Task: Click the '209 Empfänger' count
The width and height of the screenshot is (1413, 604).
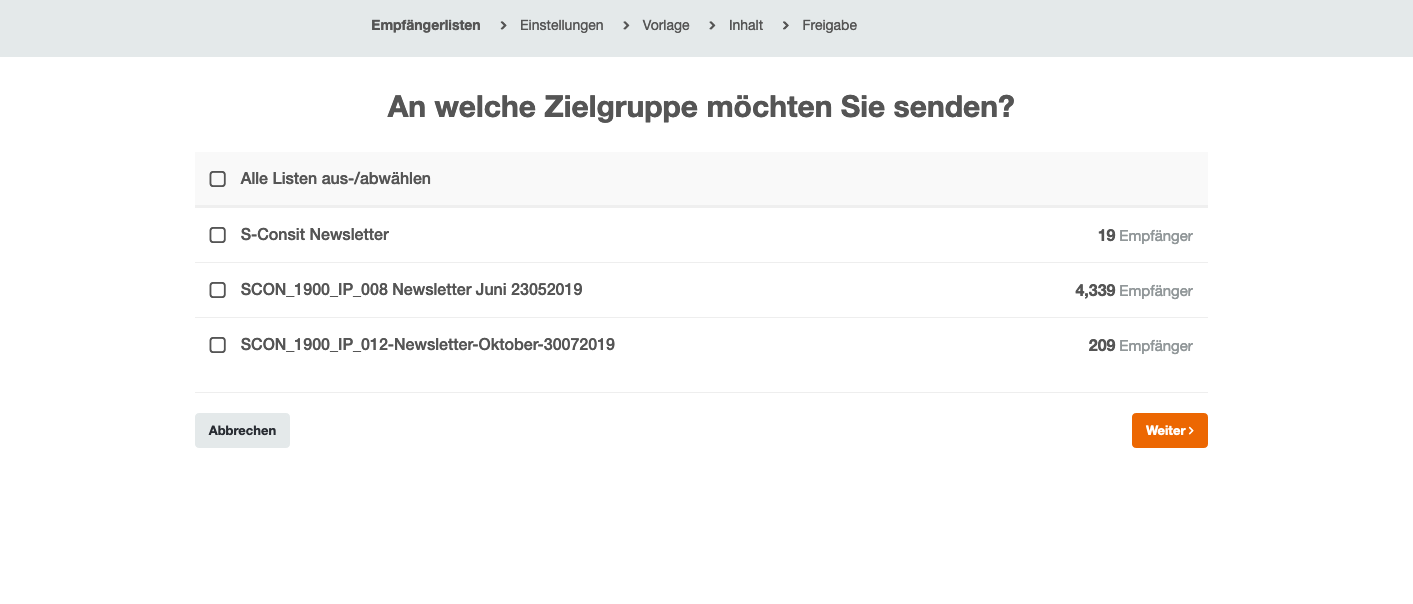Action: pos(1140,346)
